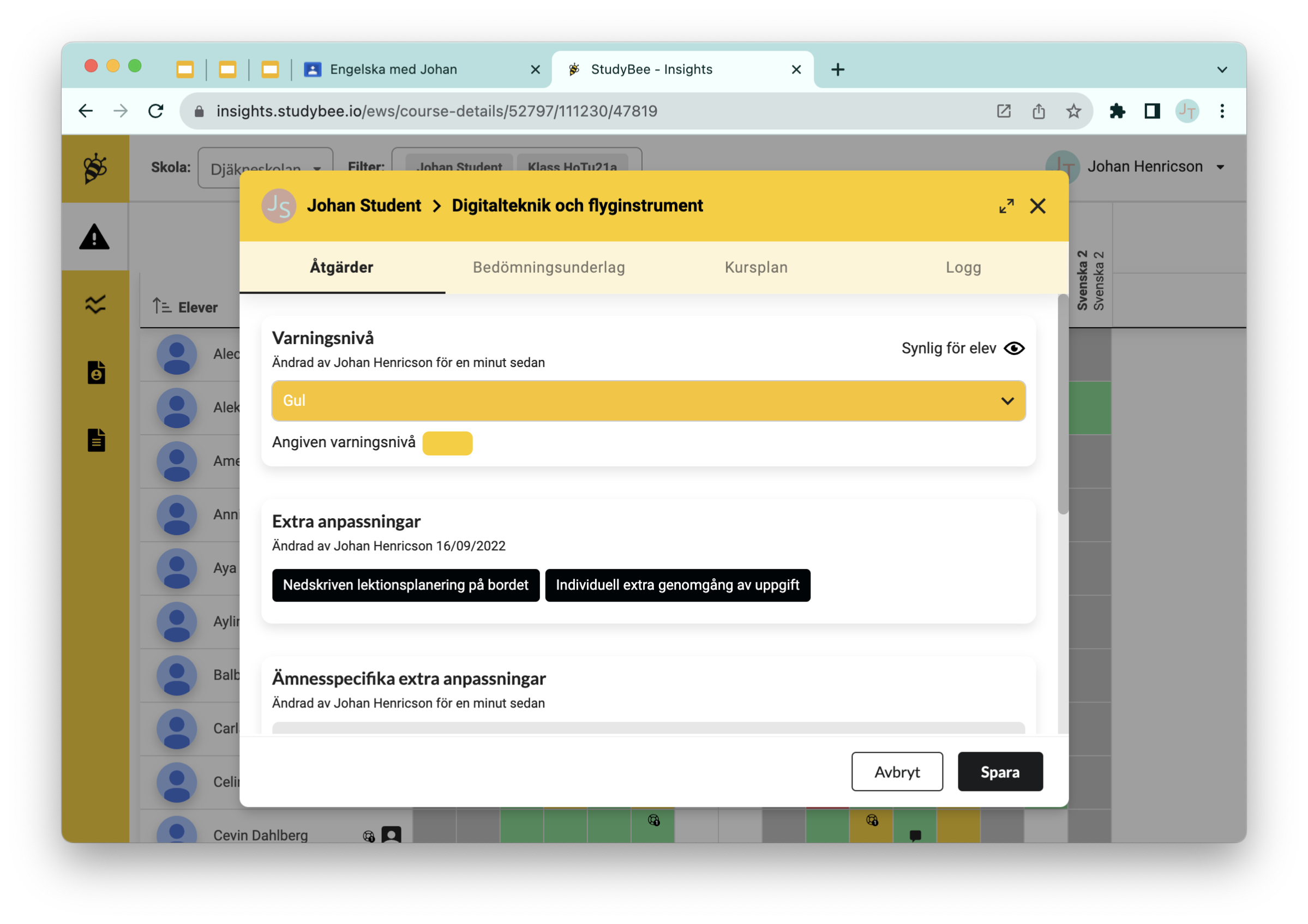Image resolution: width=1308 pixels, height=924 pixels.
Task: Click the yellow Angiven varningsnivå color swatch
Action: pyautogui.click(x=448, y=442)
